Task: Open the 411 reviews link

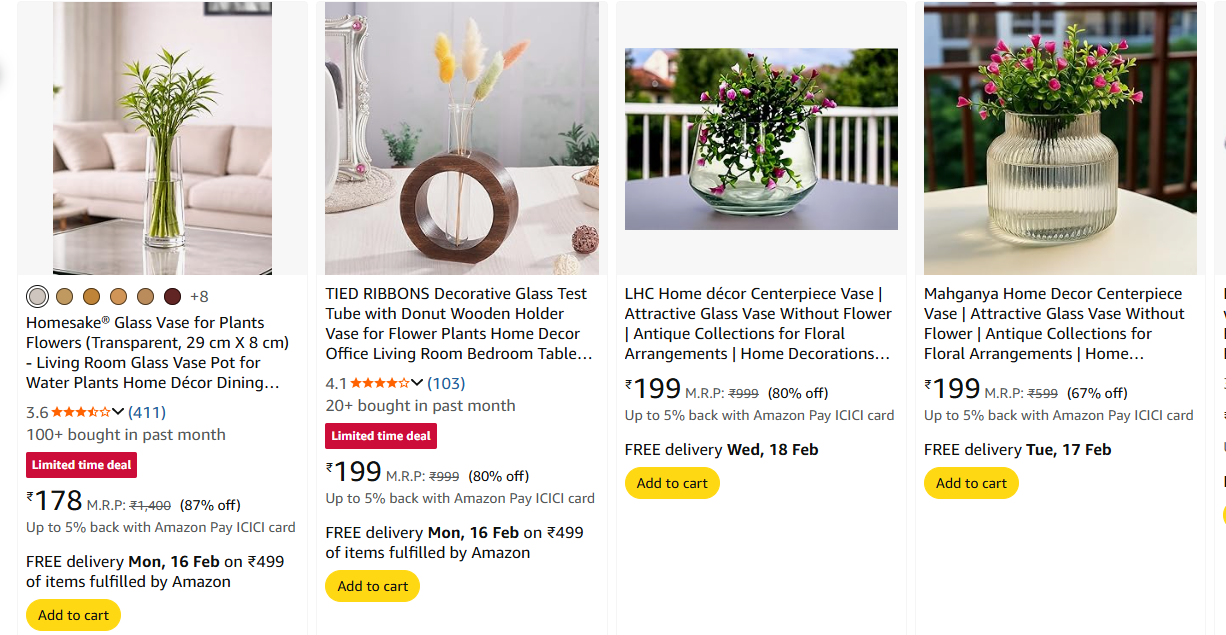Action: (147, 412)
